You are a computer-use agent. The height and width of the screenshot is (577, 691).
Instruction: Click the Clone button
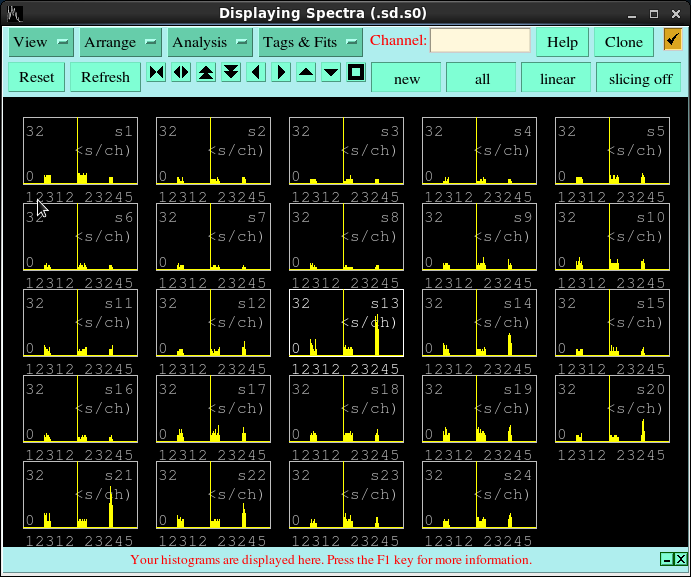623,42
